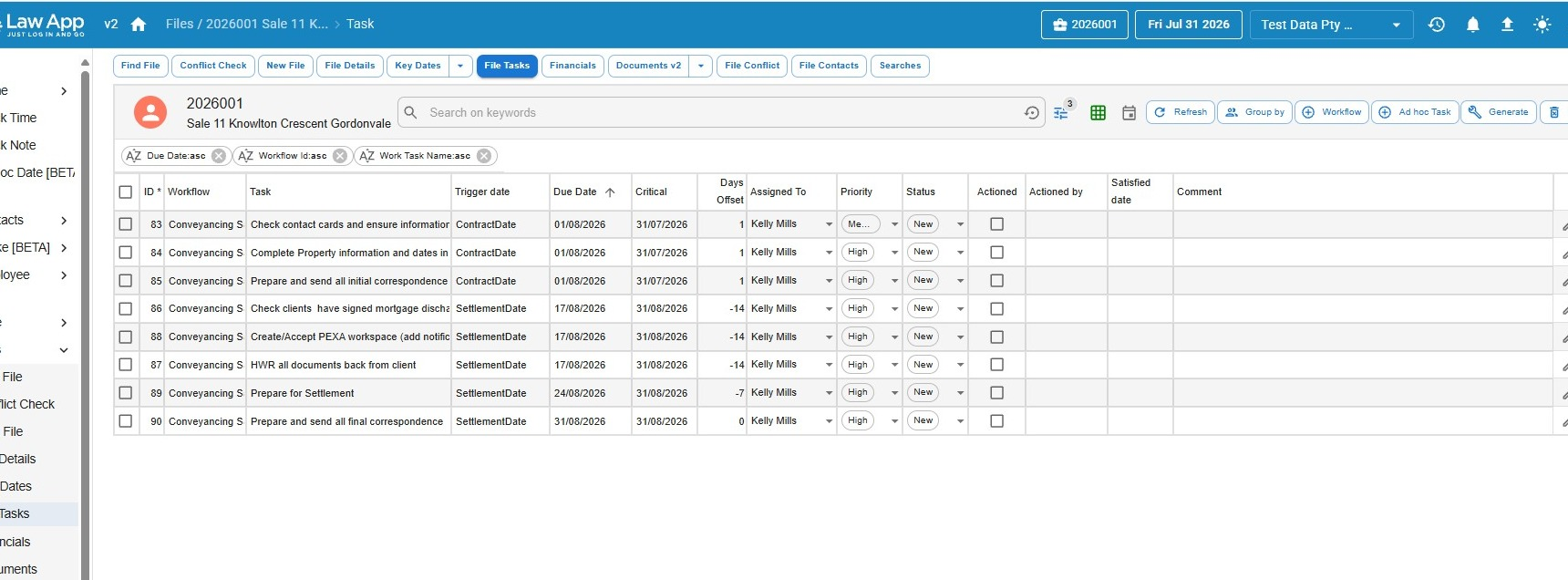The height and width of the screenshot is (580, 1568).
Task: Click New File tab
Action: coord(285,66)
